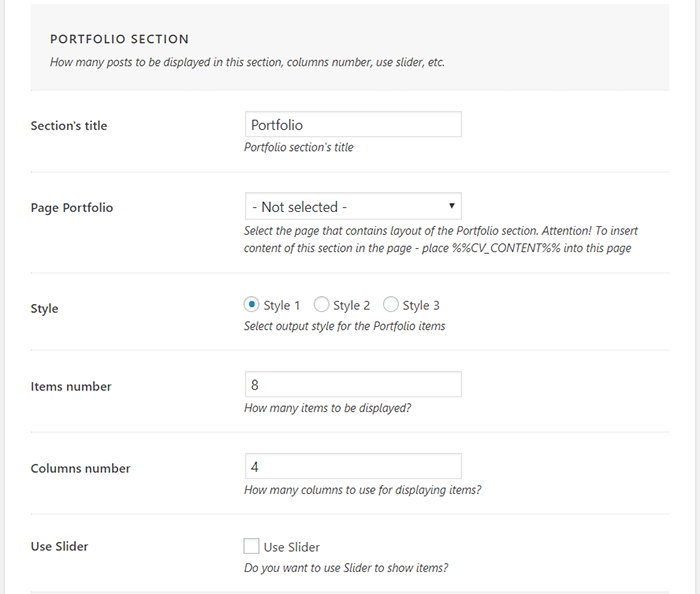700x594 pixels.
Task: Select the Style 1 radio button
Action: point(252,305)
